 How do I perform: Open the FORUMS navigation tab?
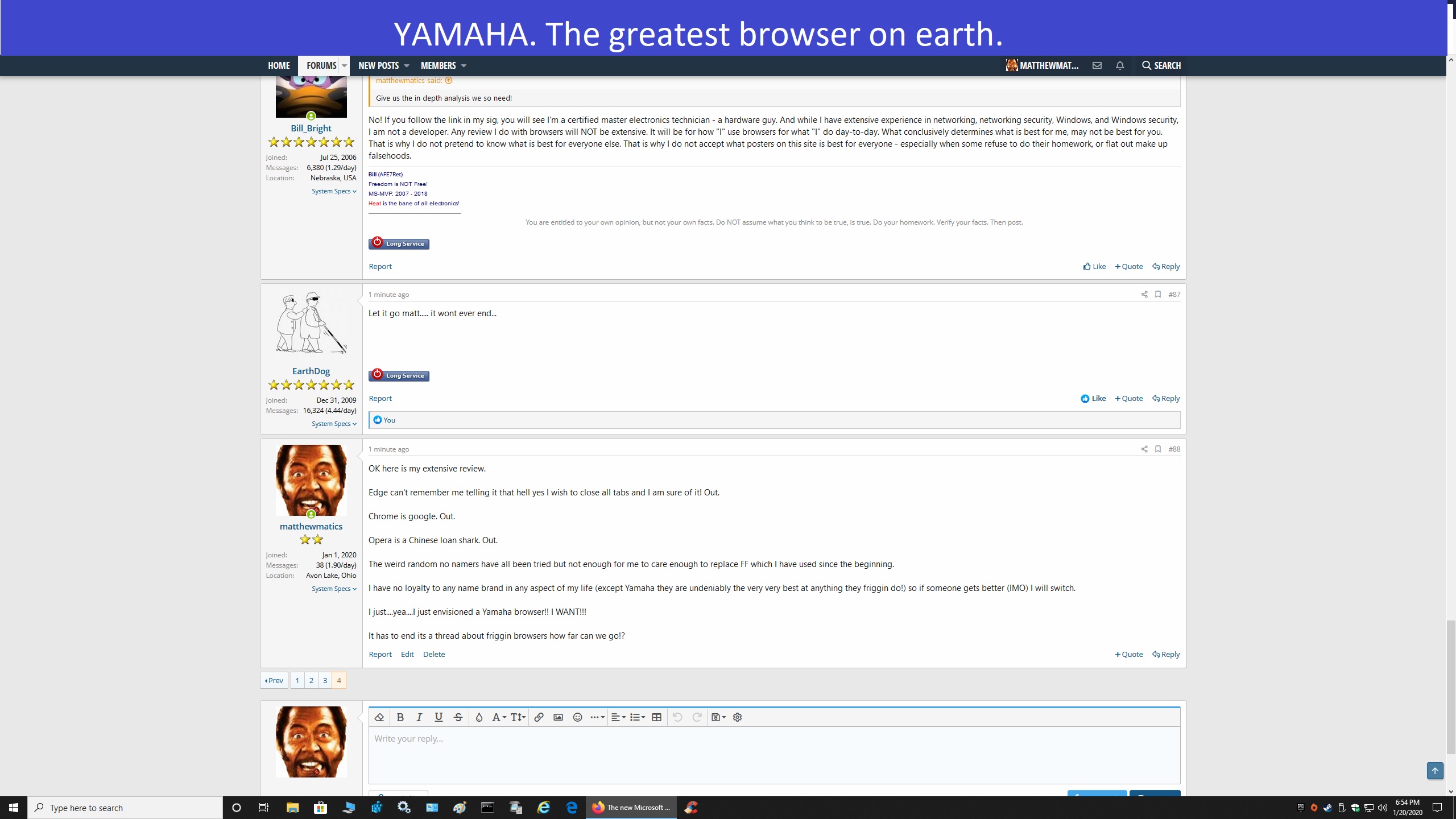pos(321,65)
